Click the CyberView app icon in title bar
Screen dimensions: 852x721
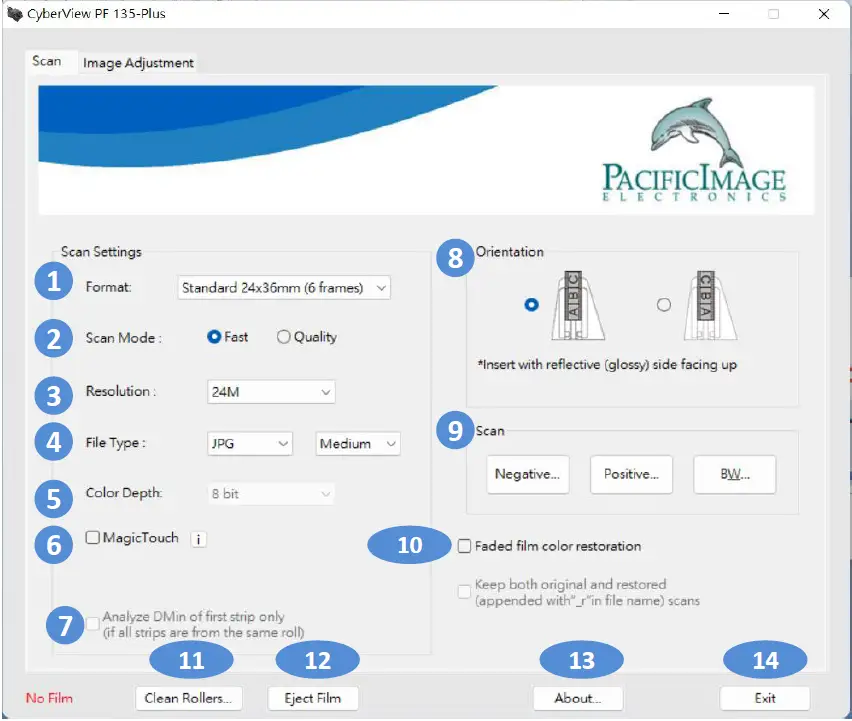[x=14, y=14]
